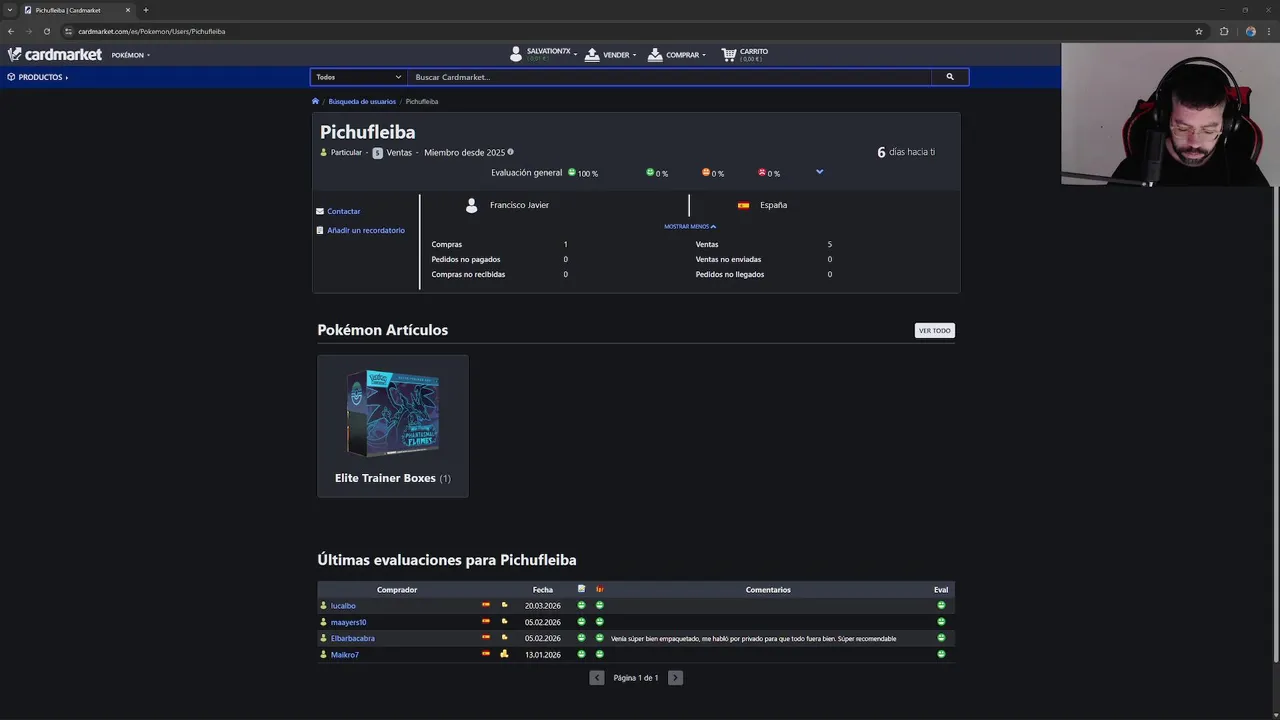The image size is (1280, 720).
Task: Click the 20.03.2026 date cell
Action: tap(543, 605)
